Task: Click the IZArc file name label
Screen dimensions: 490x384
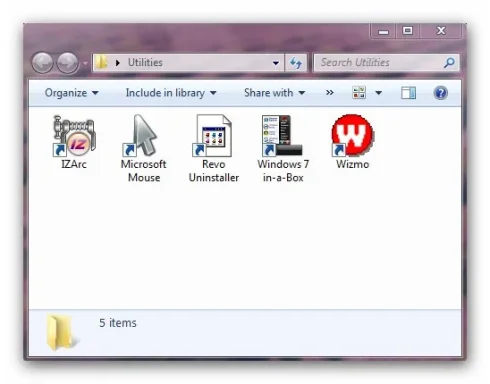Action: click(x=74, y=164)
